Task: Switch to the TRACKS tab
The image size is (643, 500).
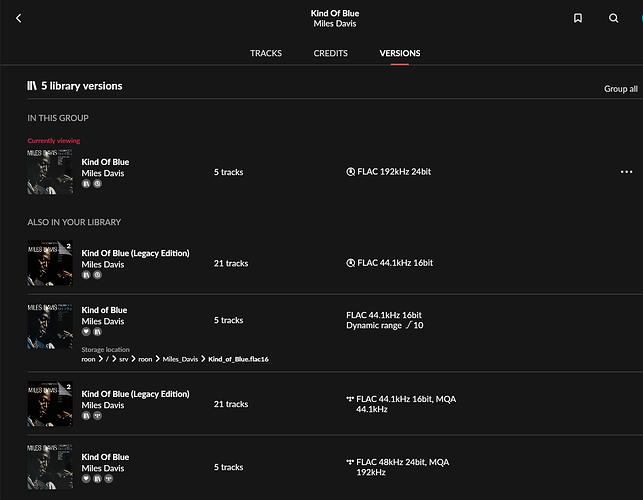Action: [x=266, y=53]
